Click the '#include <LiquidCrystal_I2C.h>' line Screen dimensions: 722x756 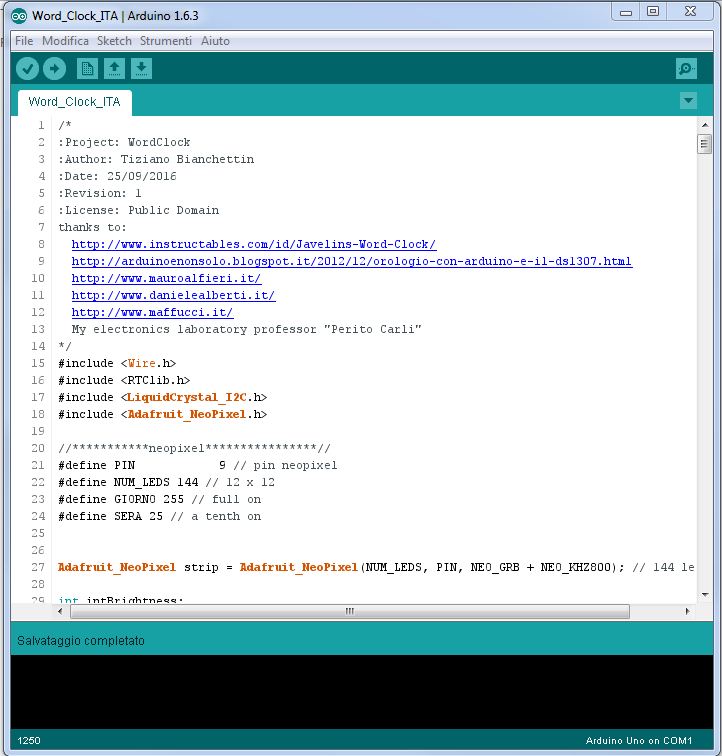[x=163, y=397]
